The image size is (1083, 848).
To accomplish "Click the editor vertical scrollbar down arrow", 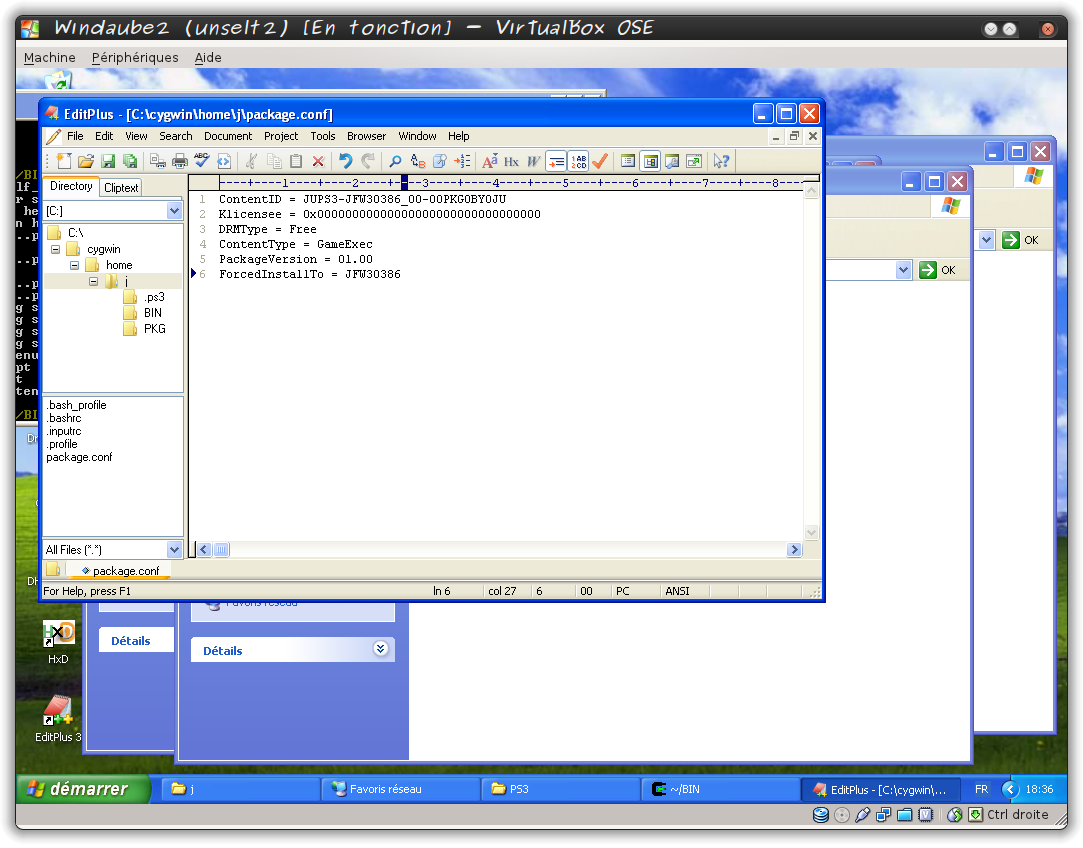I will click(812, 532).
